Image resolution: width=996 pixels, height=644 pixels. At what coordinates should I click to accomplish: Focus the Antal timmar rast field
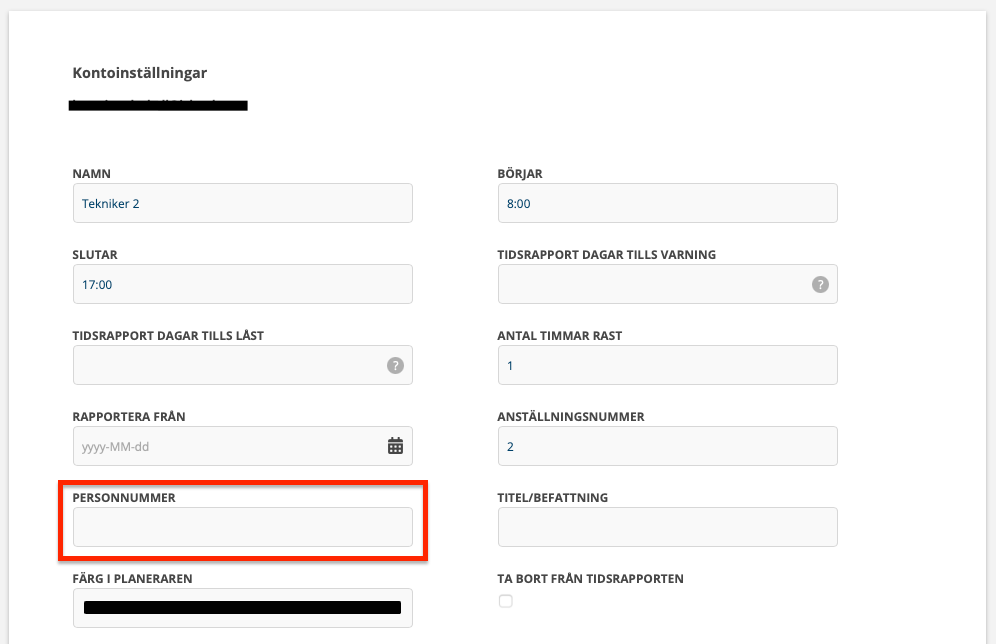(x=667, y=365)
